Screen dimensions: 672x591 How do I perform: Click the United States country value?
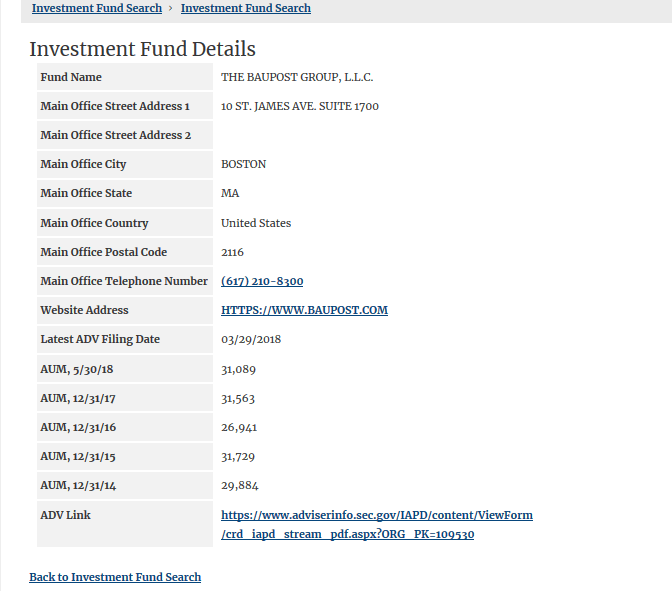tap(256, 223)
